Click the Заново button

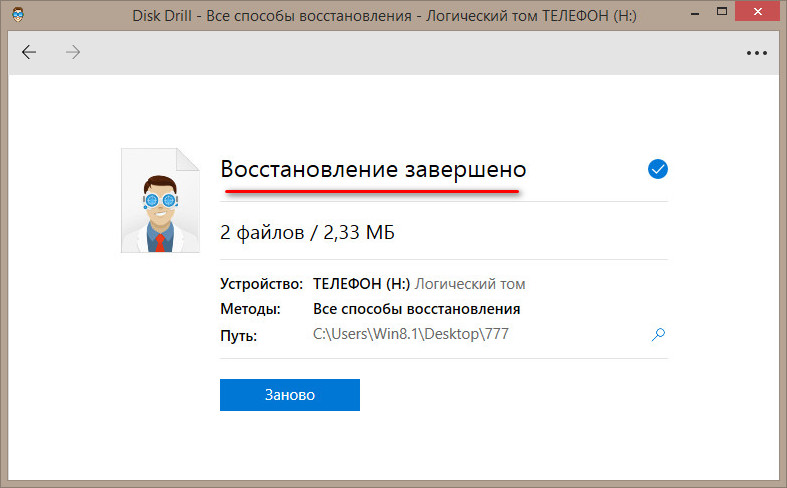[x=290, y=395]
